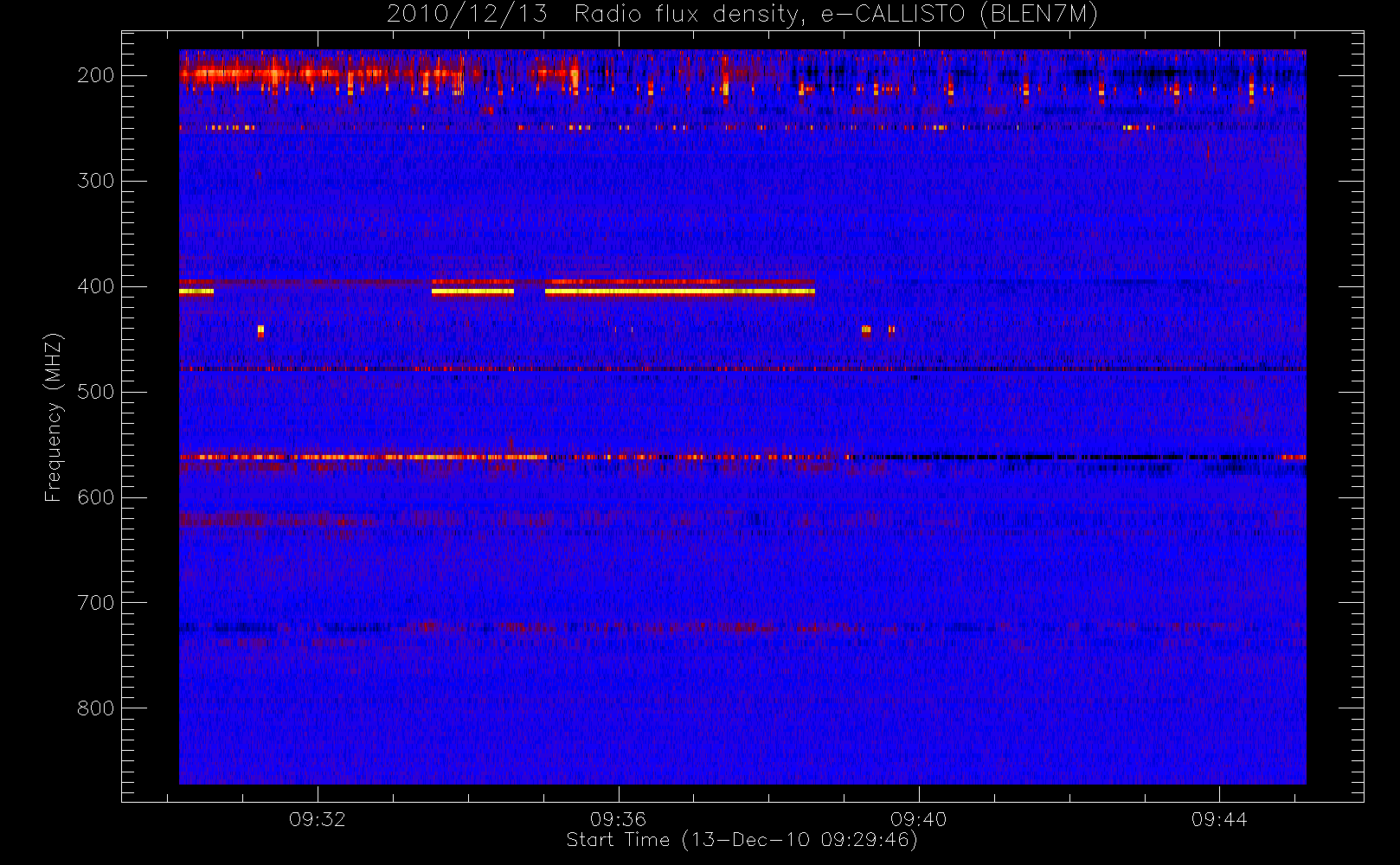This screenshot has height=865, width=1400.
Task: Click the 09:36 time tick label
Action: 618,819
